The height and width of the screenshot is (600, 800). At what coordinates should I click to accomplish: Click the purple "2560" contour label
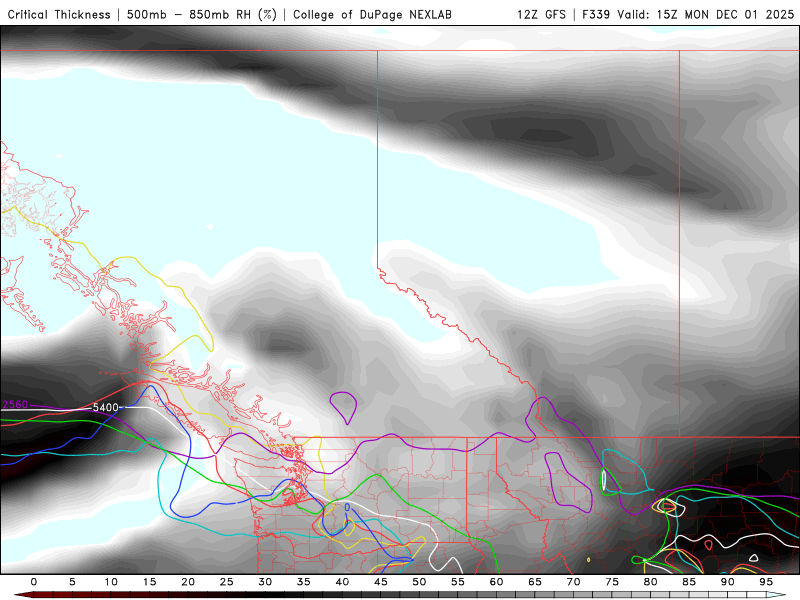click(x=15, y=405)
